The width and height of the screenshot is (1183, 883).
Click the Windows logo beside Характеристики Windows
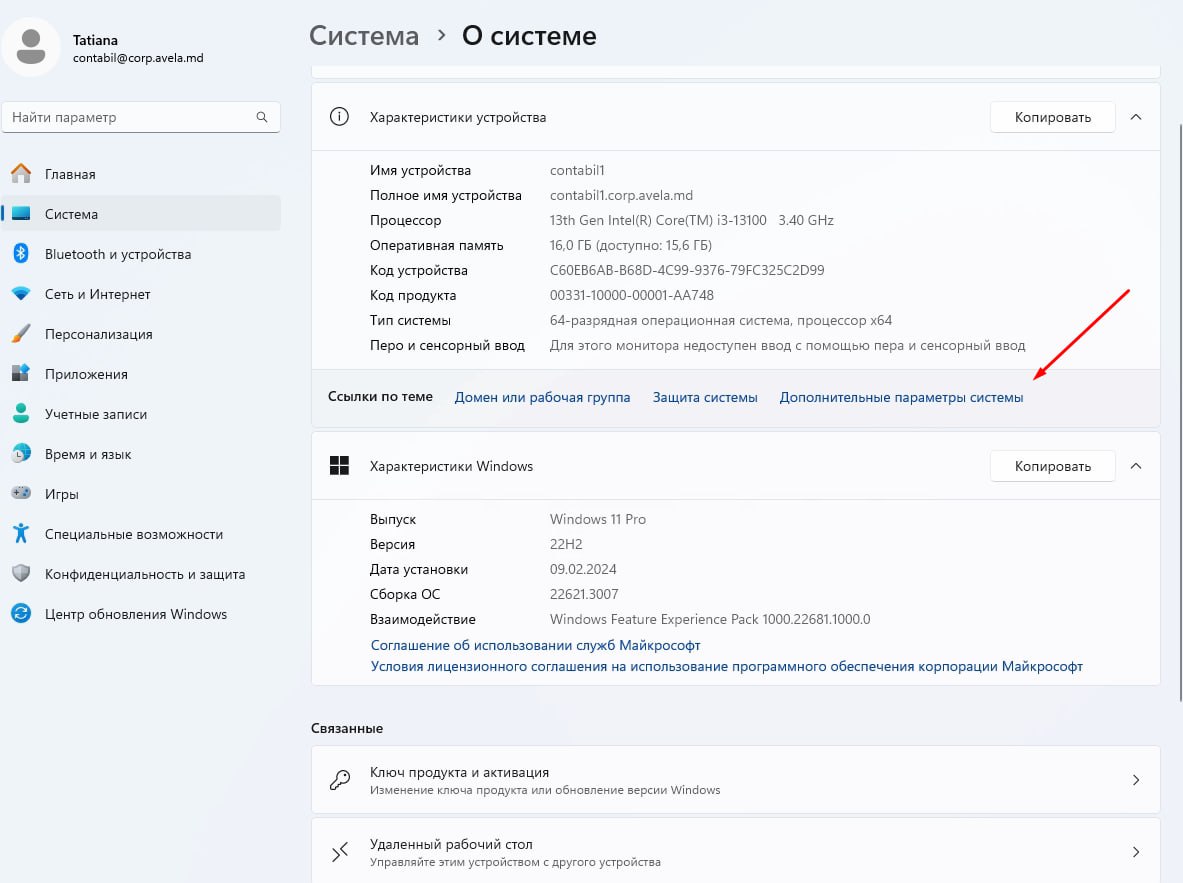click(340, 466)
